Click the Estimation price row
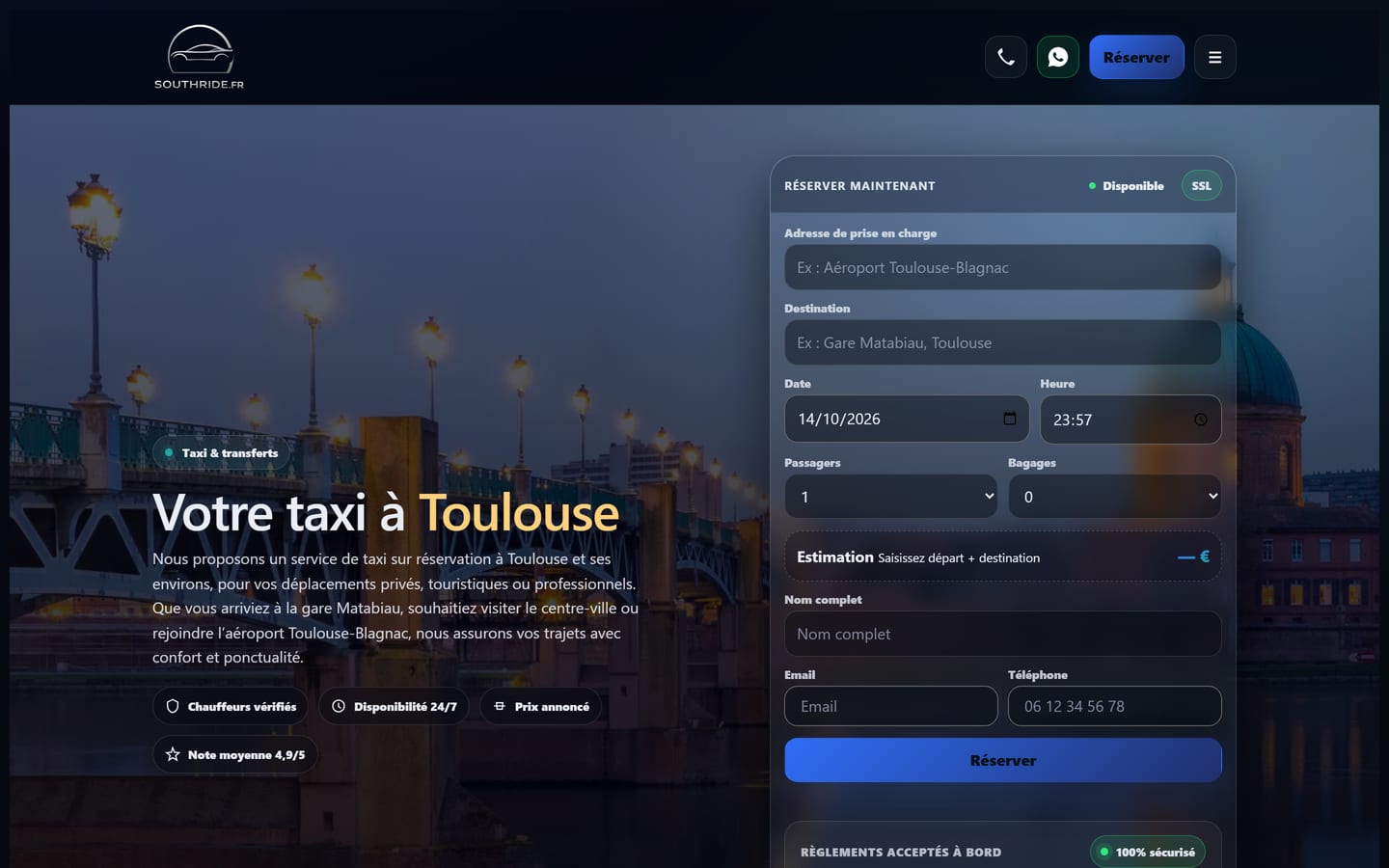1389x868 pixels. [x=1003, y=556]
